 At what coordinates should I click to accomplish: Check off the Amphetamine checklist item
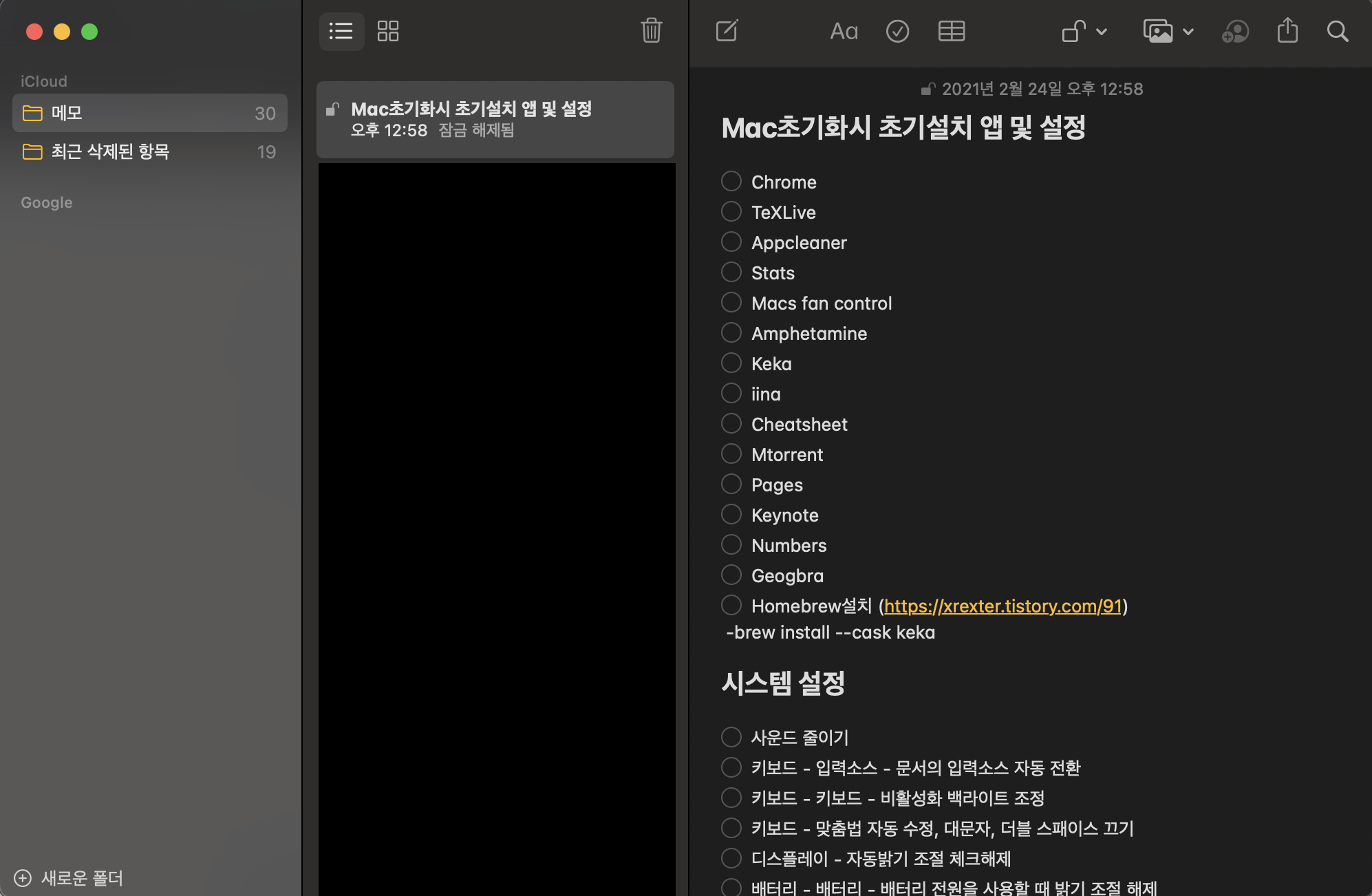click(x=731, y=332)
